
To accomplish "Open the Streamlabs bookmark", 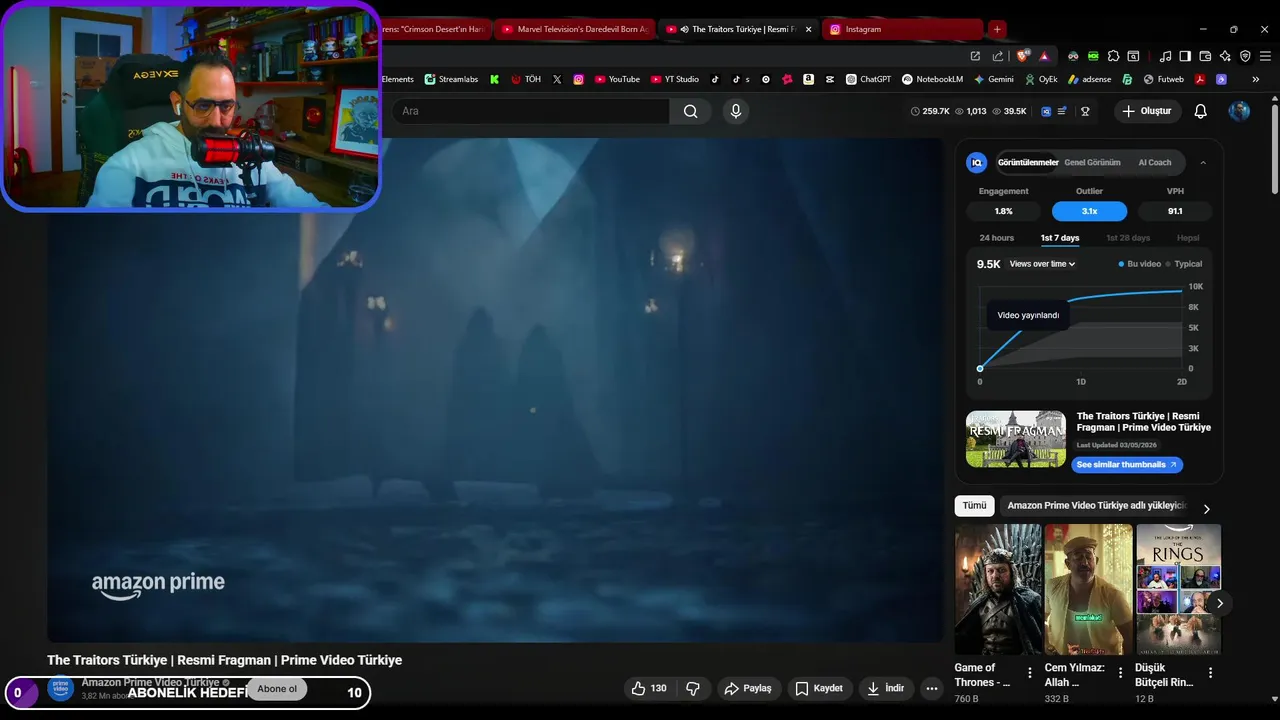I will [x=452, y=79].
